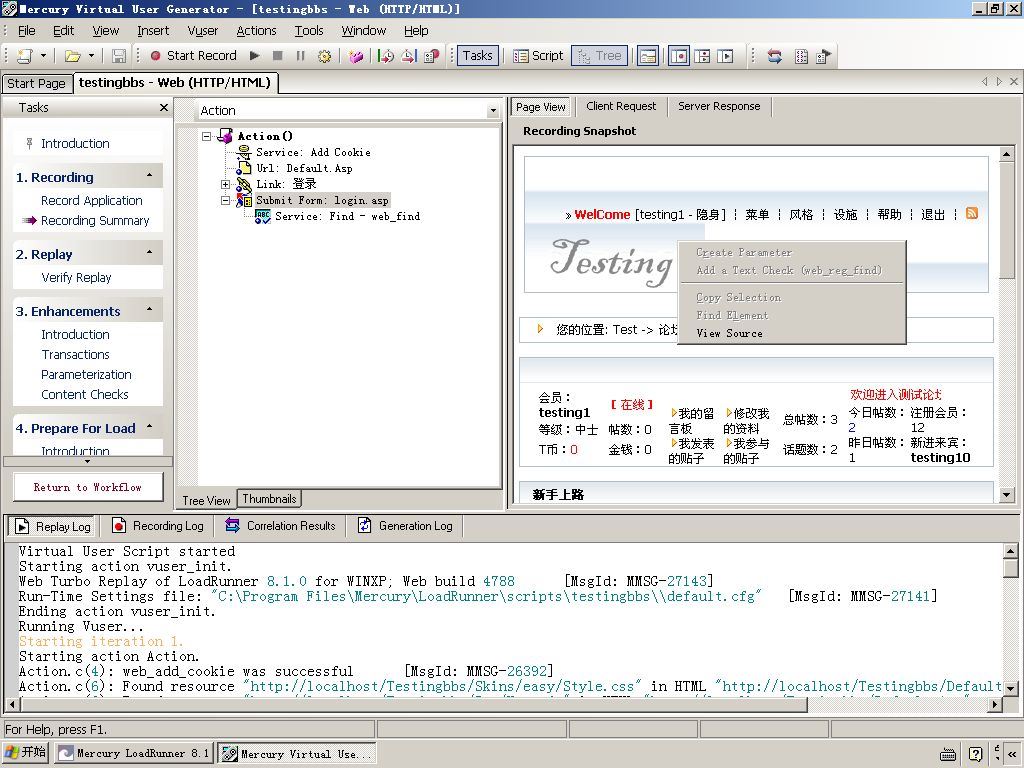1024x768 pixels.
Task: Collapse the 2. Replay task section
Action: pyautogui.click(x=150, y=252)
